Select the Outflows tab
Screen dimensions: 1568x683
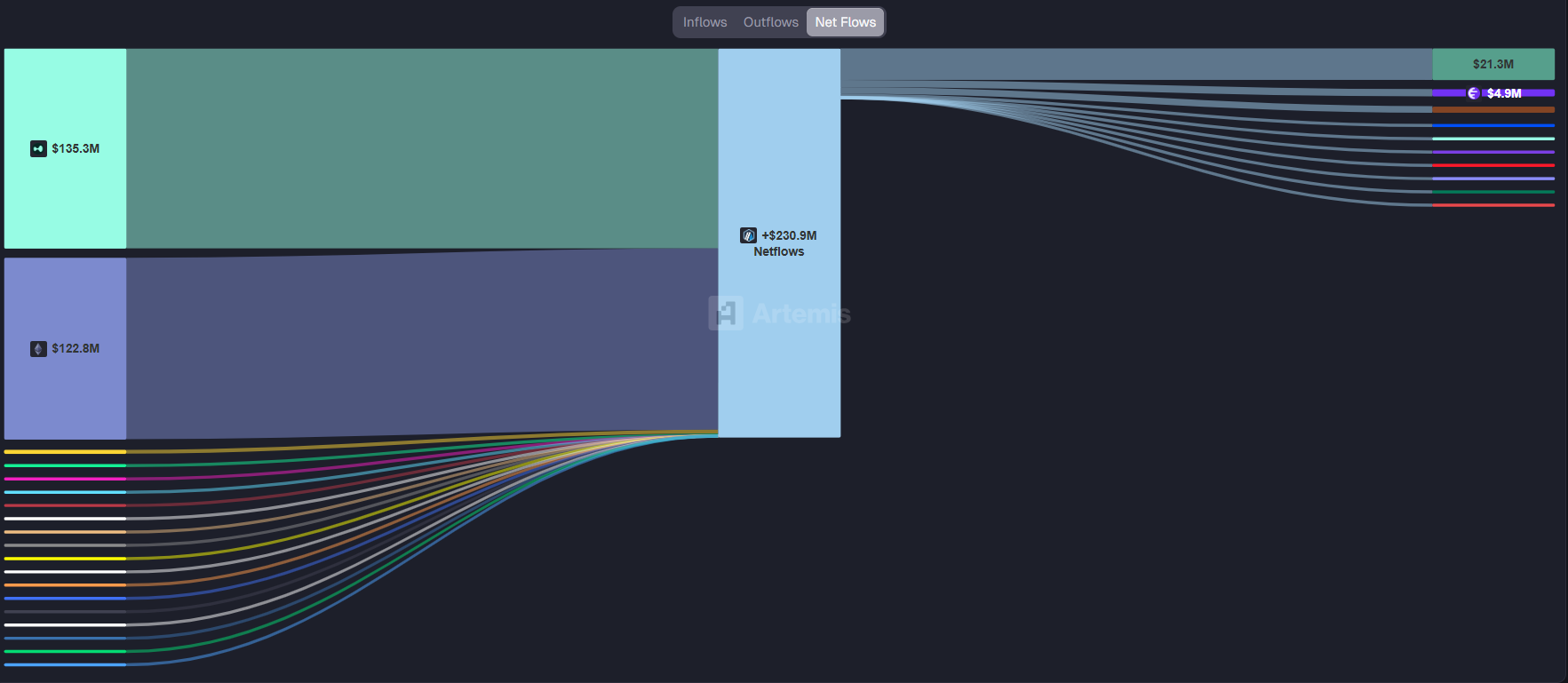pyautogui.click(x=770, y=22)
